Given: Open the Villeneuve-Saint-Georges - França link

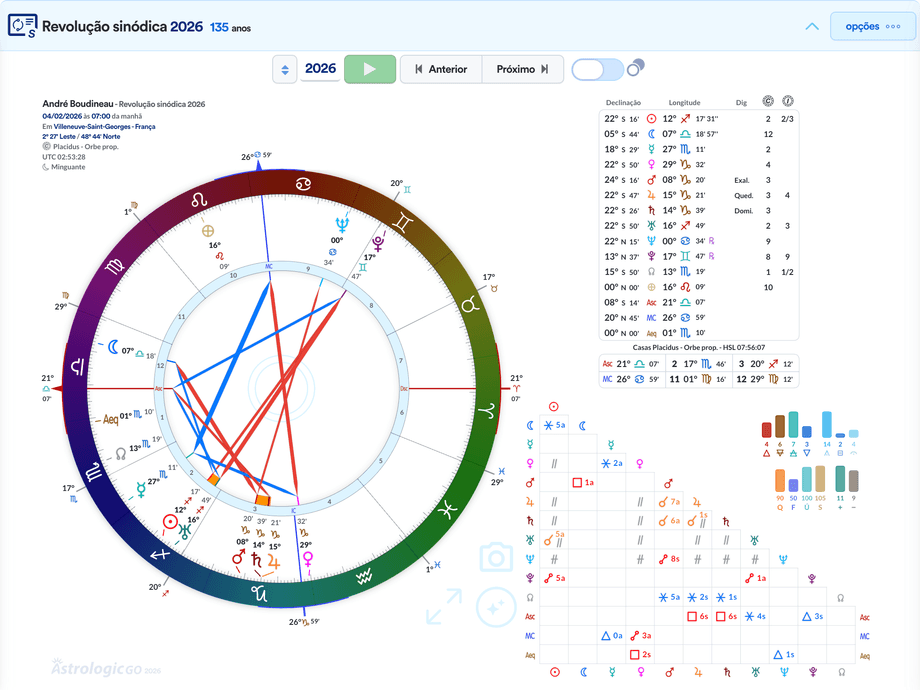Looking at the screenshot, I should (104, 126).
